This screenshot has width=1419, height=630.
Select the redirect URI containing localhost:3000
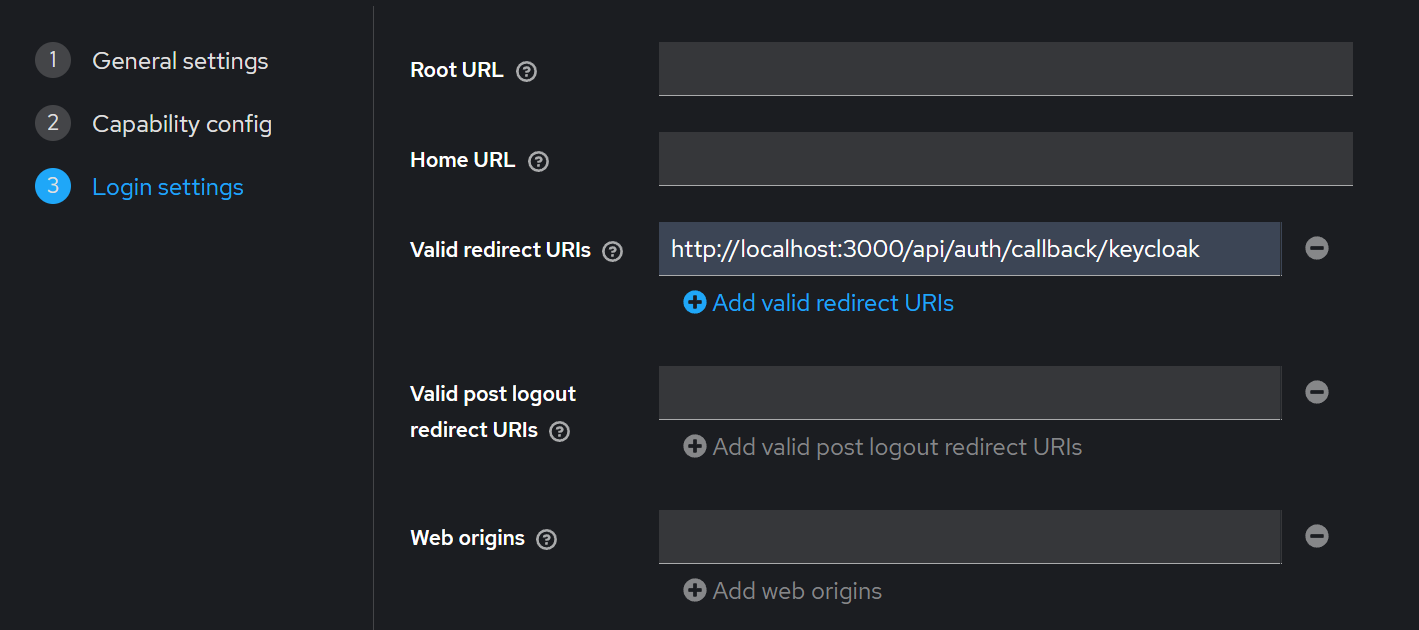(x=968, y=248)
